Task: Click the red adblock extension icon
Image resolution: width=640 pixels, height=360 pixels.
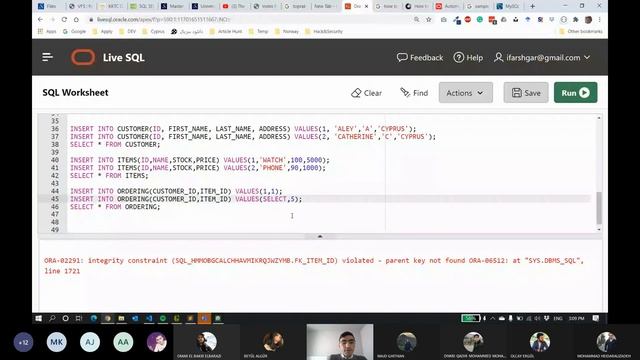Action: pyautogui.click(x=468, y=19)
